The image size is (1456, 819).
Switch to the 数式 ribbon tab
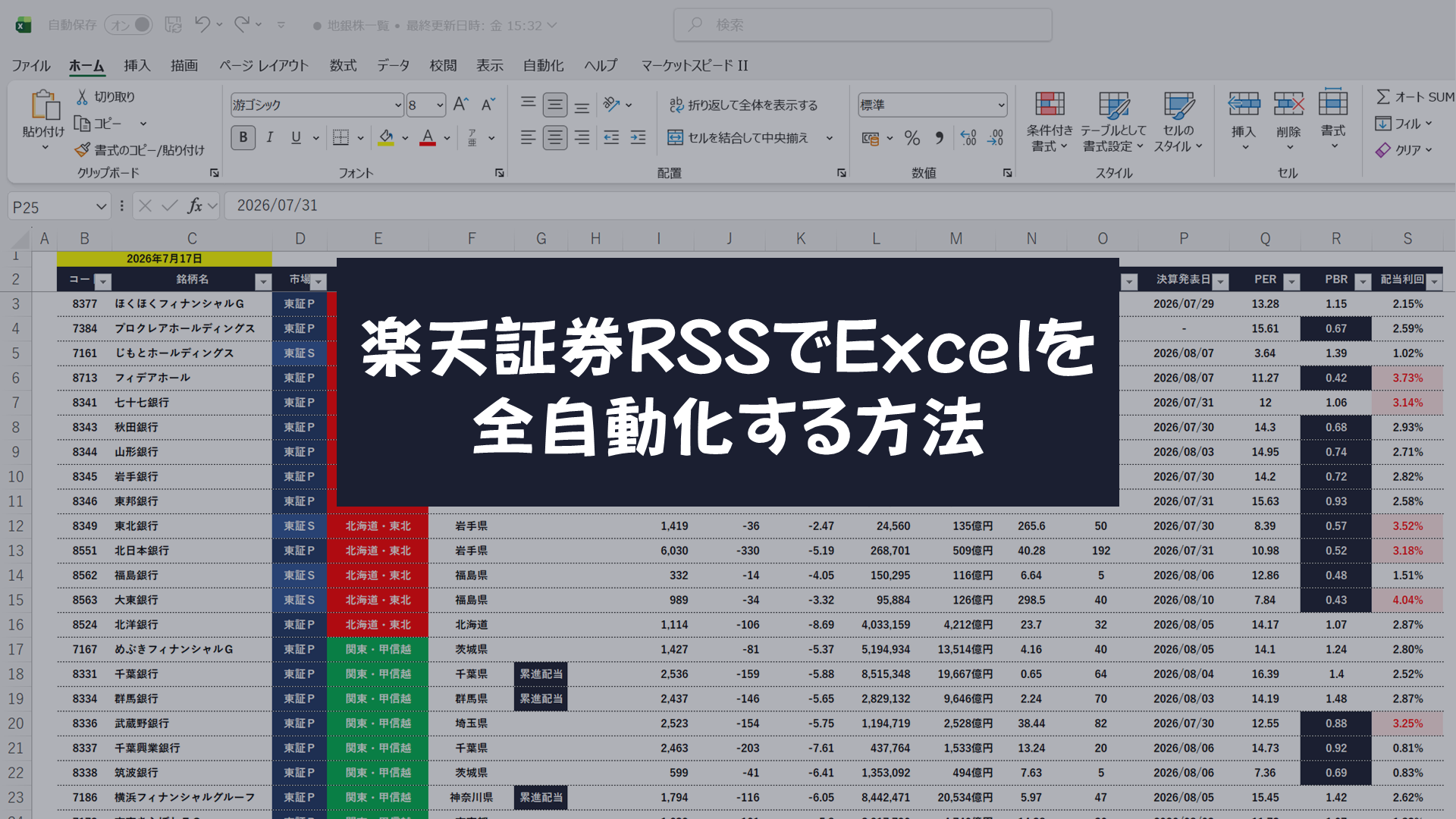(343, 66)
